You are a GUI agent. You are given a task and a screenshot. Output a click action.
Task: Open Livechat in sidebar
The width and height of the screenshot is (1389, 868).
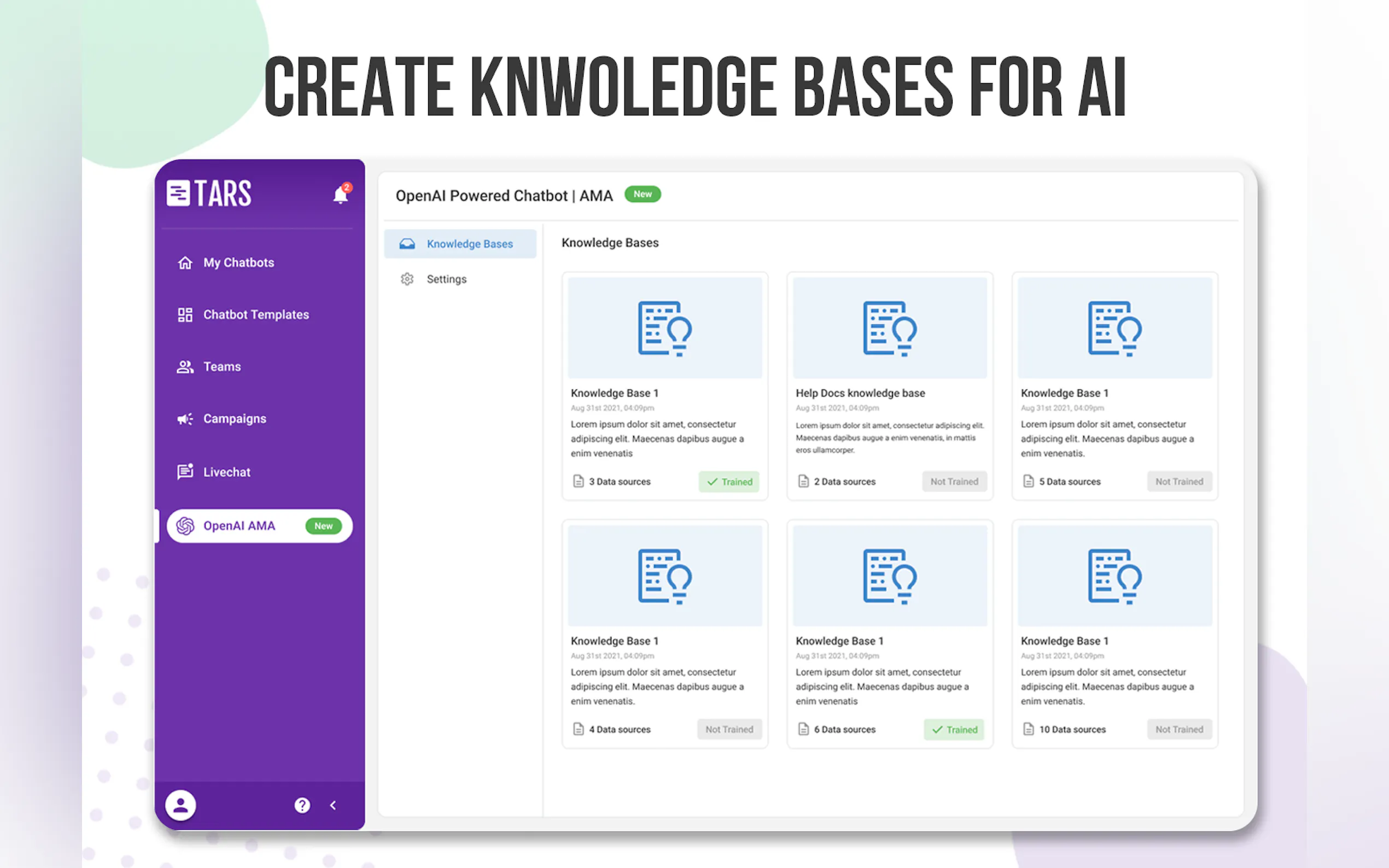pos(226,472)
